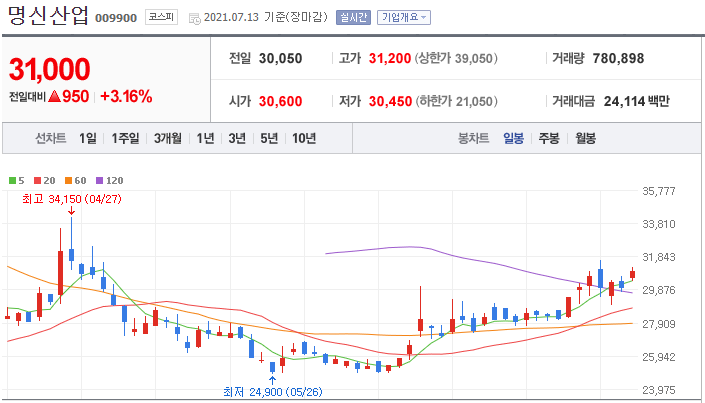Click the orange 60-day moving average swatch
The image size is (705, 403).
pos(68,181)
